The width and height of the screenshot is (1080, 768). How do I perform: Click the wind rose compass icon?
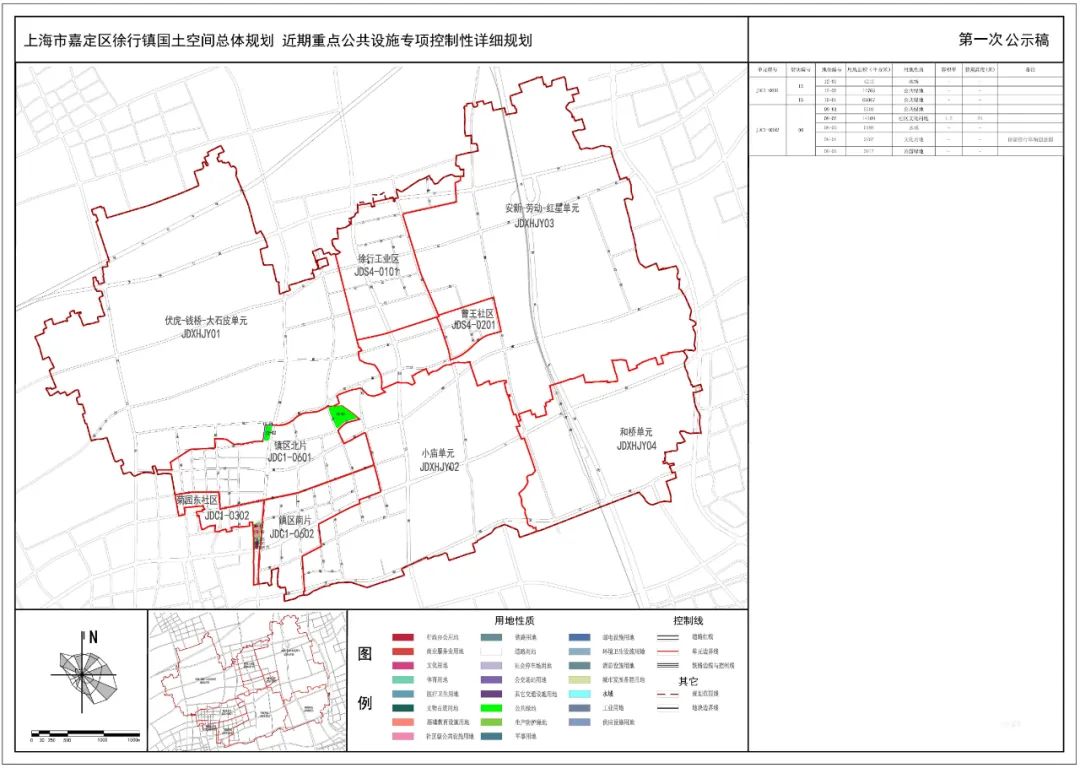pyautogui.click(x=81, y=674)
